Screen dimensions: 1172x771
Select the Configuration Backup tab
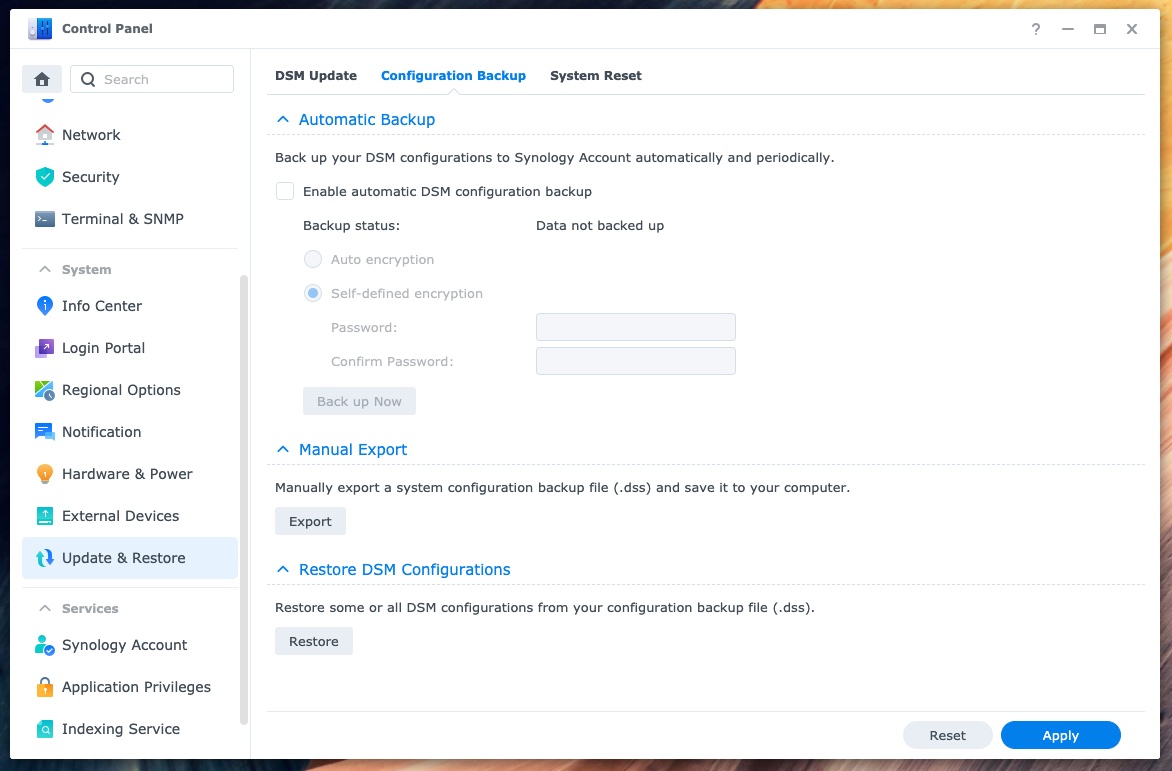pyautogui.click(x=453, y=75)
